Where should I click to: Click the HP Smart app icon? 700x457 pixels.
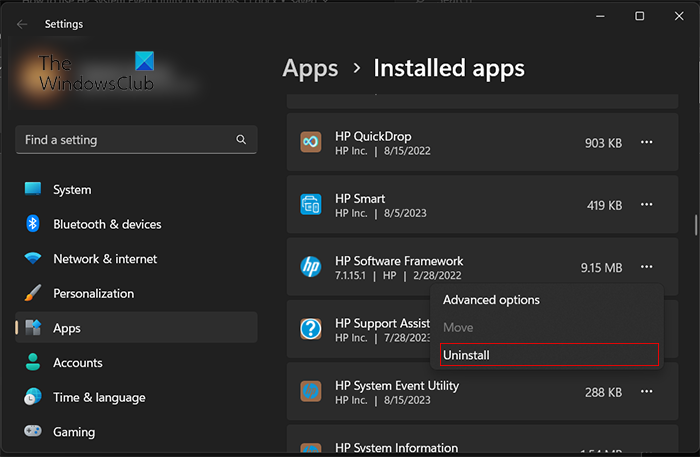point(310,205)
